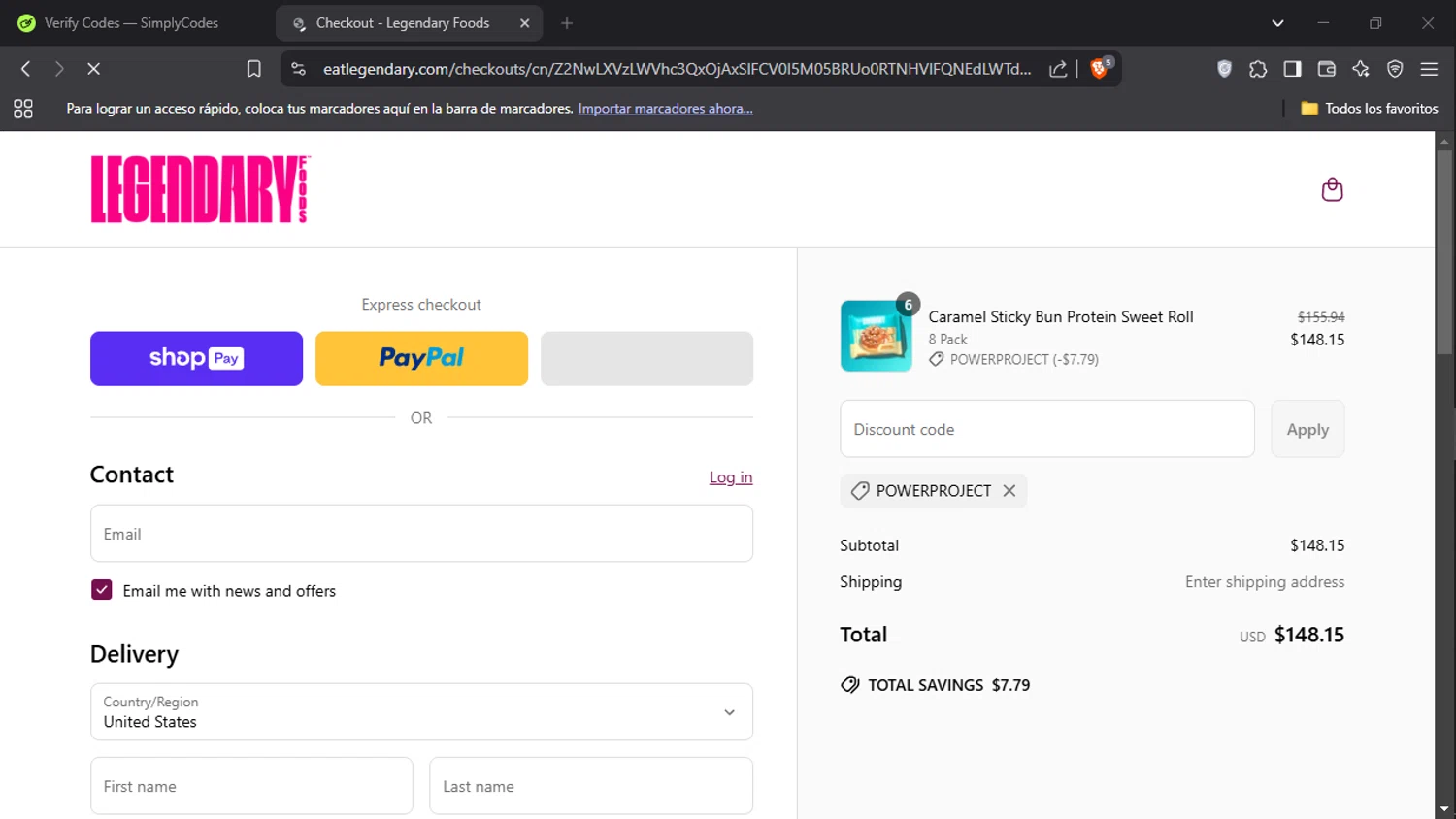
Task: Click the 'POWERPROJECT (-$7.79)' line item text
Action: pos(1024,359)
